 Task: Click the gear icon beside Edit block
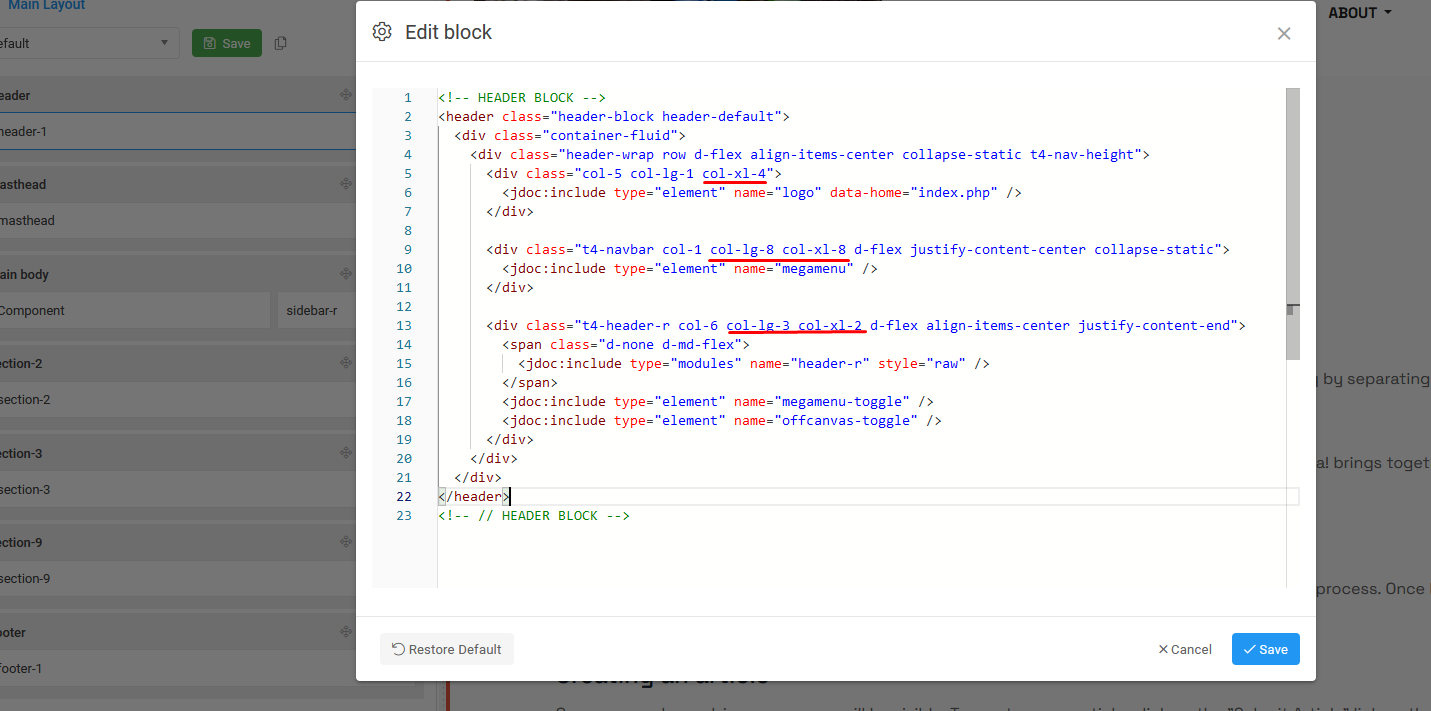382,32
